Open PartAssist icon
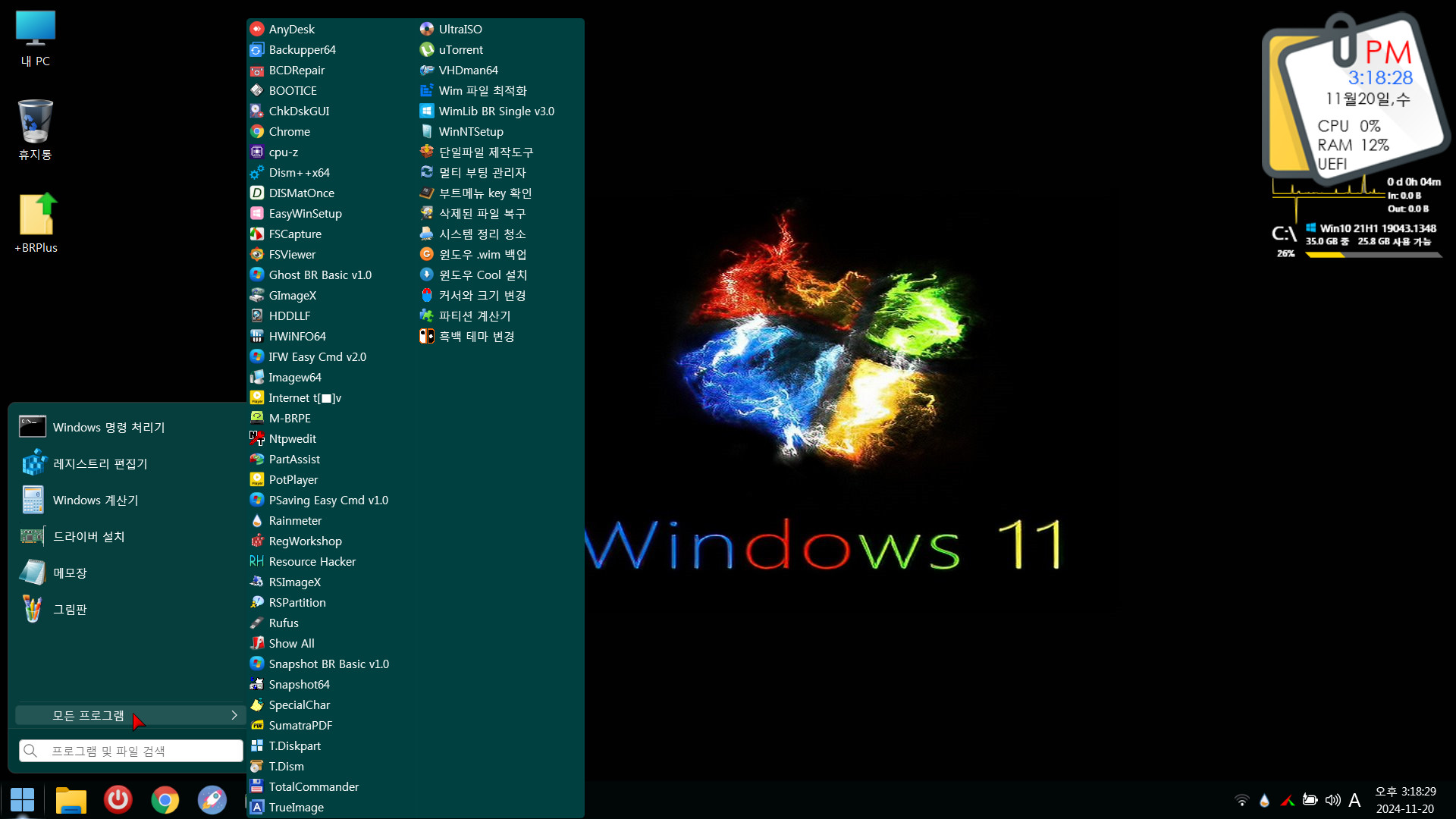 (257, 459)
